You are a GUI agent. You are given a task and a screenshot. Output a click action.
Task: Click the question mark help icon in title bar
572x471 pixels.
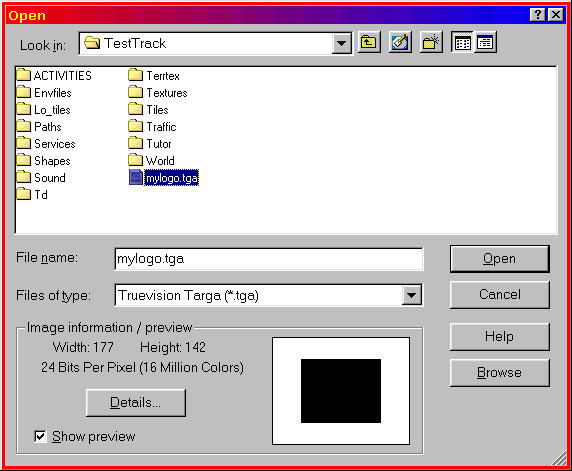click(x=538, y=15)
